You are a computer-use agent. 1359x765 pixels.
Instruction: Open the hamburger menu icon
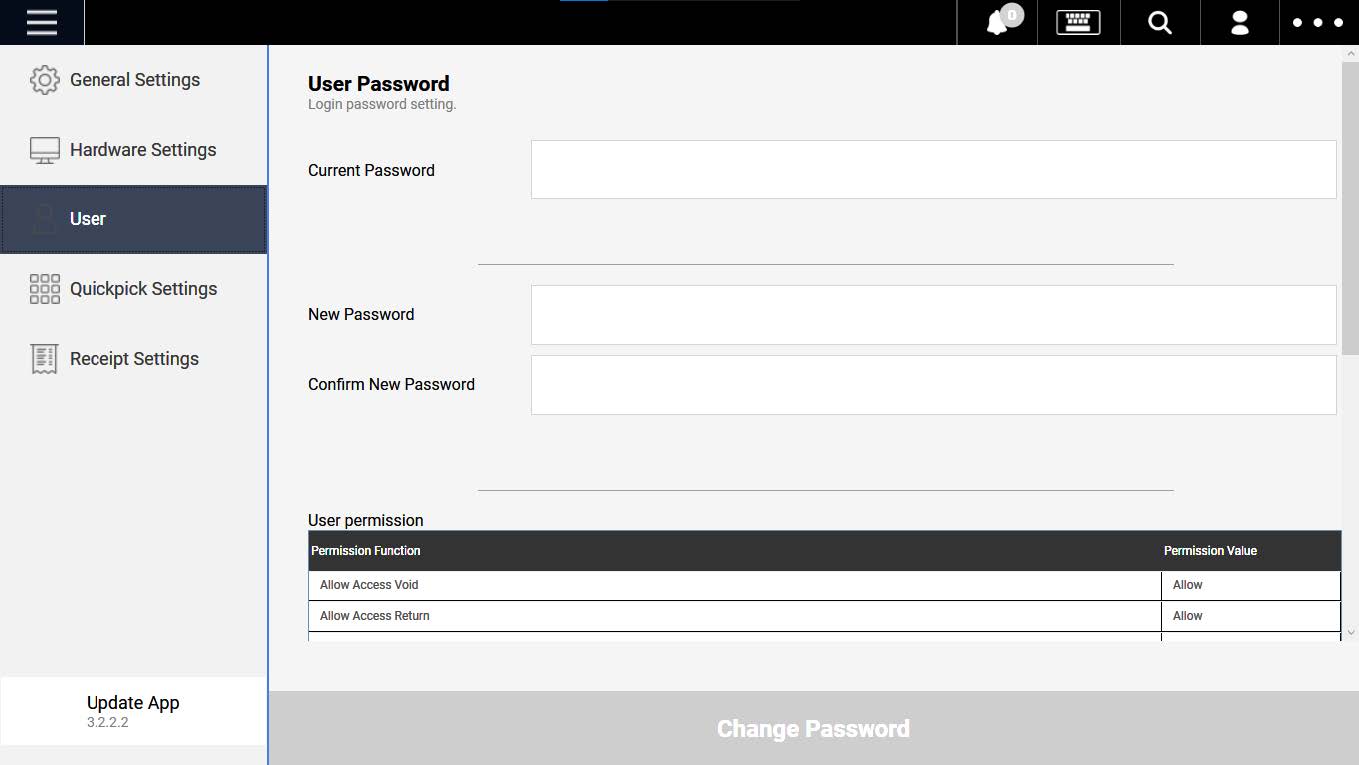[42, 22]
